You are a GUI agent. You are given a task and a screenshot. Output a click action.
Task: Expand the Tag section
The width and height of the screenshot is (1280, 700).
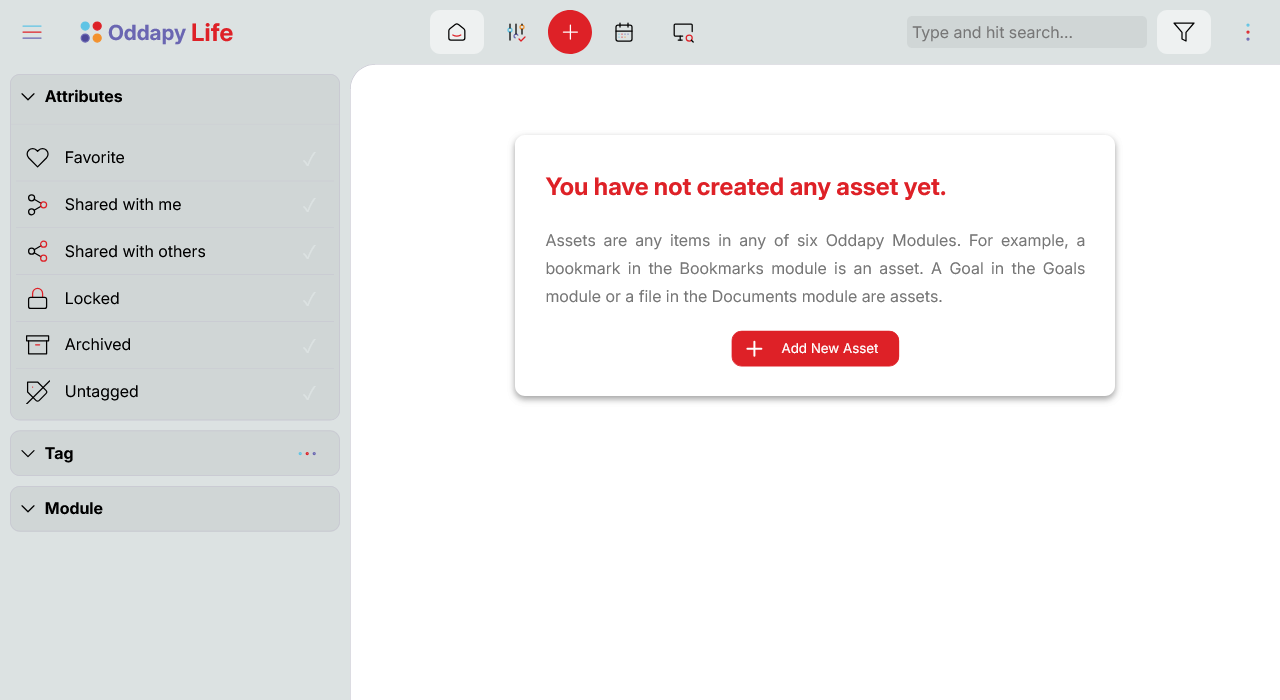click(28, 454)
